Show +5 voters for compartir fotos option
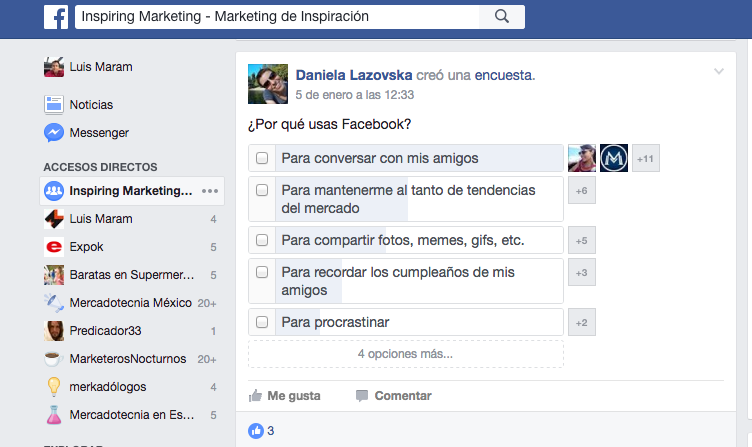Viewport: 752px width, 447px height. tap(582, 240)
